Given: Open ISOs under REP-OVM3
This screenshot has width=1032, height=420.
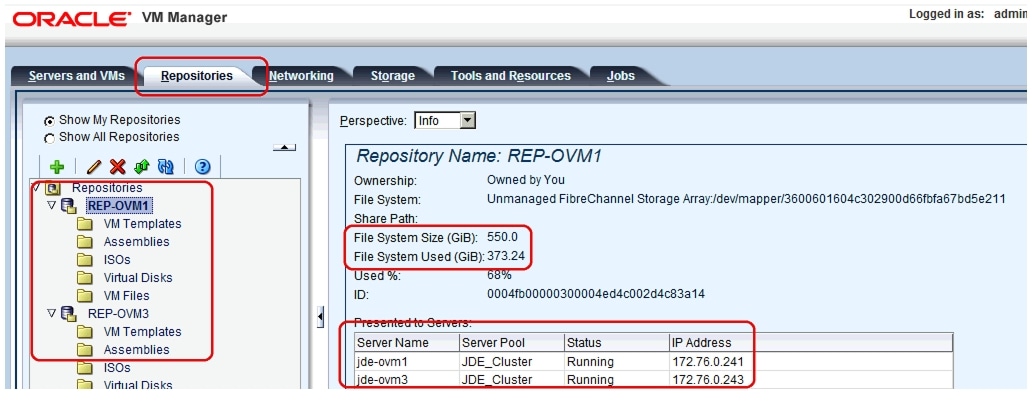Looking at the screenshot, I should 116,368.
